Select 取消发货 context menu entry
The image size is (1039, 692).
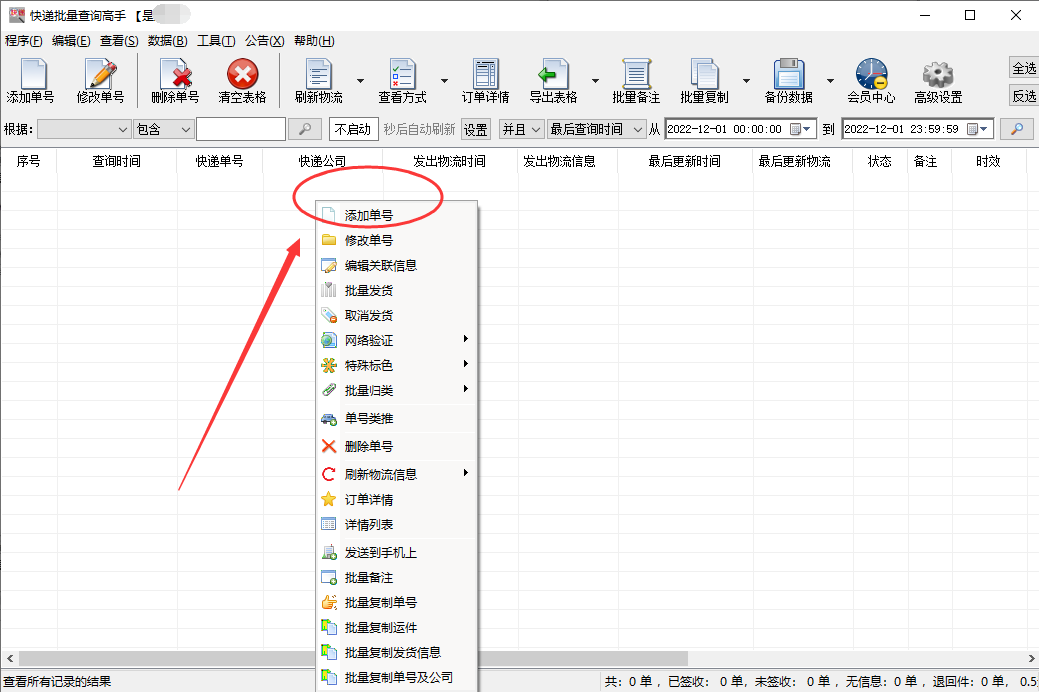click(x=397, y=316)
